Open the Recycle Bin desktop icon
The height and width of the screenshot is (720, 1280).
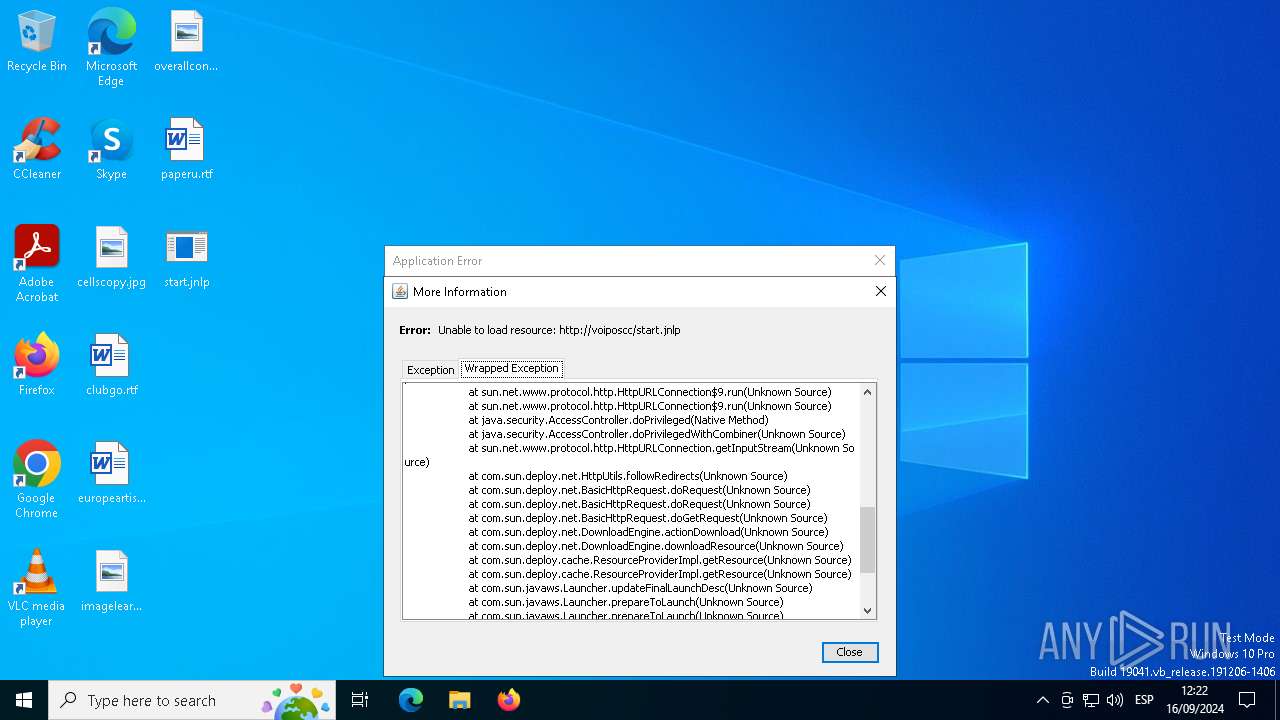pyautogui.click(x=37, y=42)
